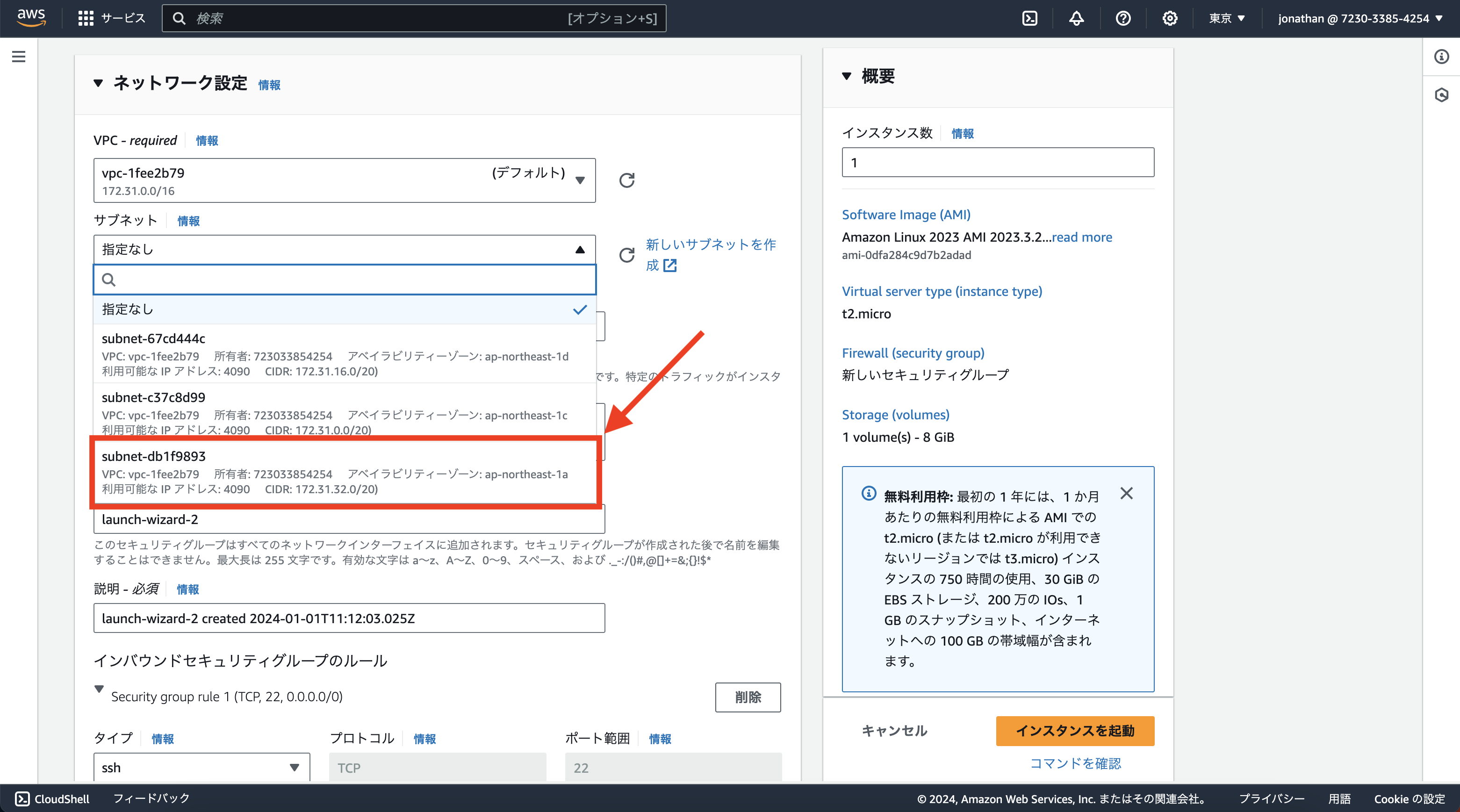Click the インスタンスを起動 button
The image size is (1460, 812).
point(1075,731)
